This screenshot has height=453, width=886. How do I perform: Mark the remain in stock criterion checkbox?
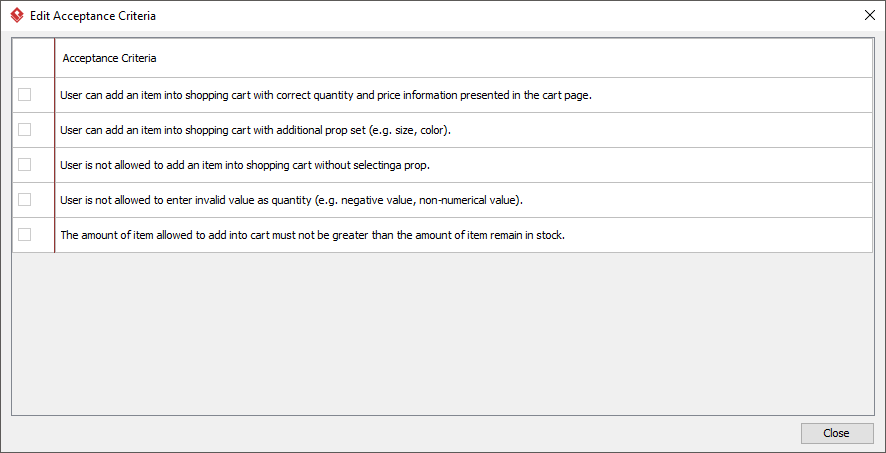coord(24,234)
